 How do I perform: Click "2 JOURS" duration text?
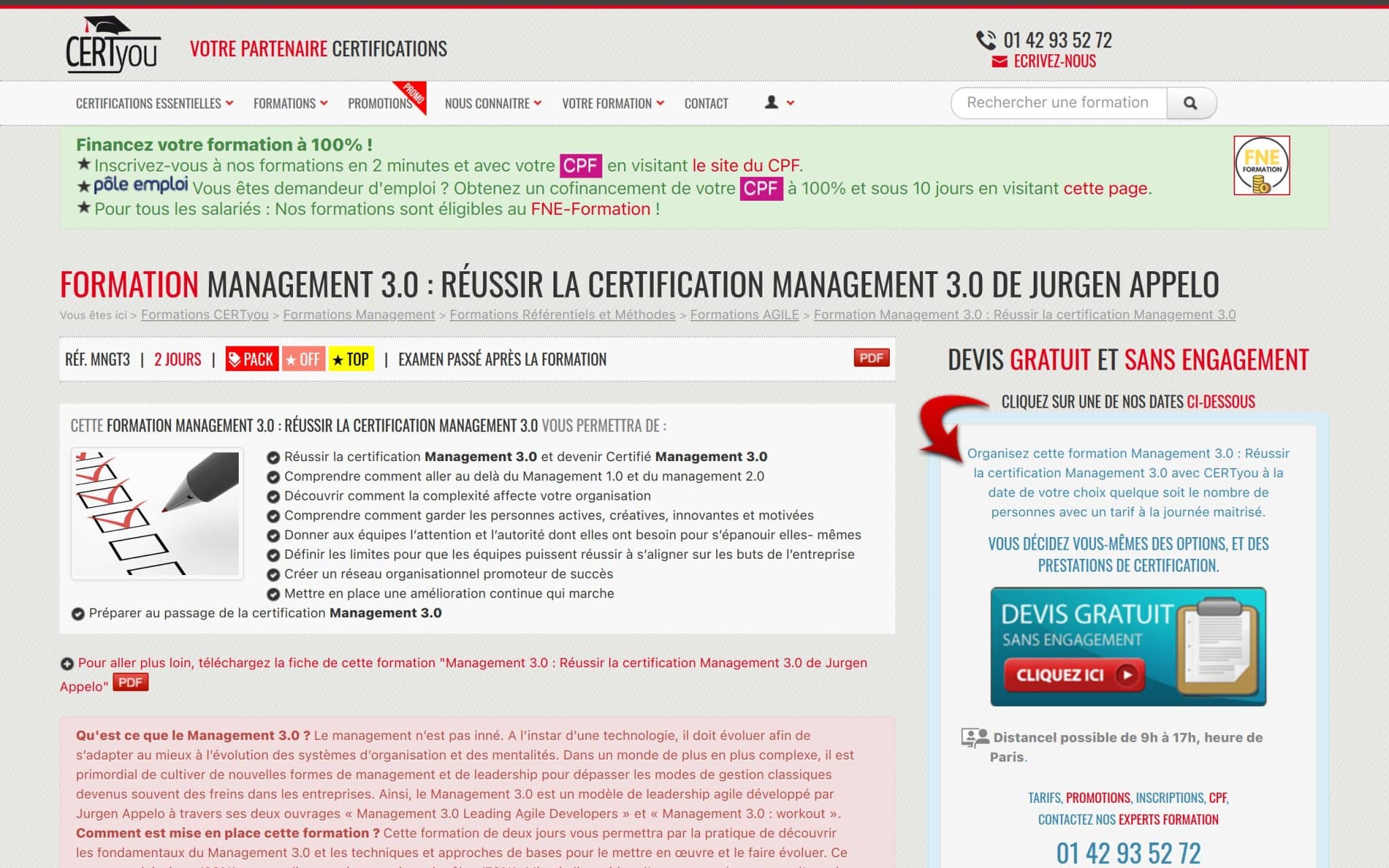point(178,359)
